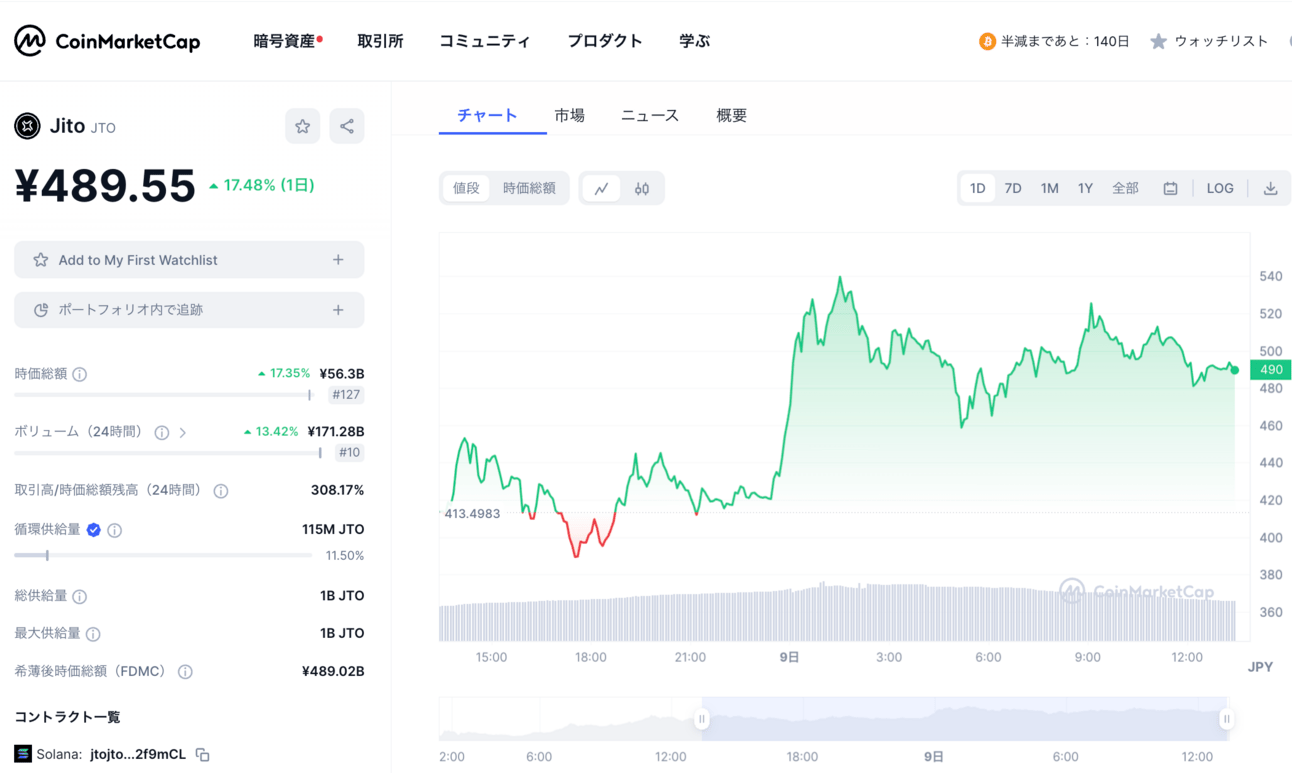Click the 115M JTO supply value
The height and width of the screenshot is (773, 1292).
tap(333, 529)
